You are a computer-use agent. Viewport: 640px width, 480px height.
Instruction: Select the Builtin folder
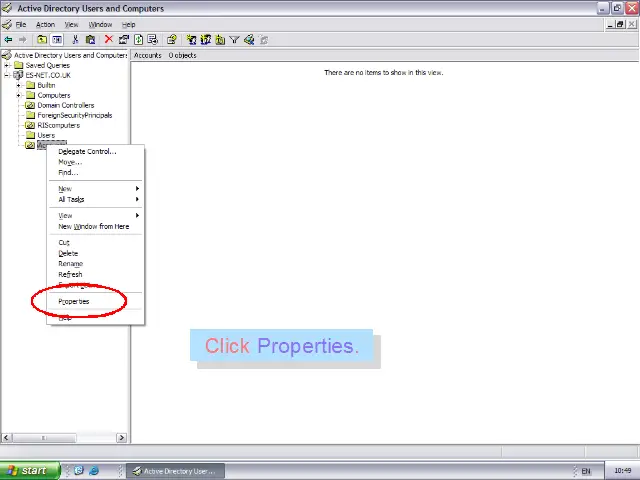click(x=46, y=85)
